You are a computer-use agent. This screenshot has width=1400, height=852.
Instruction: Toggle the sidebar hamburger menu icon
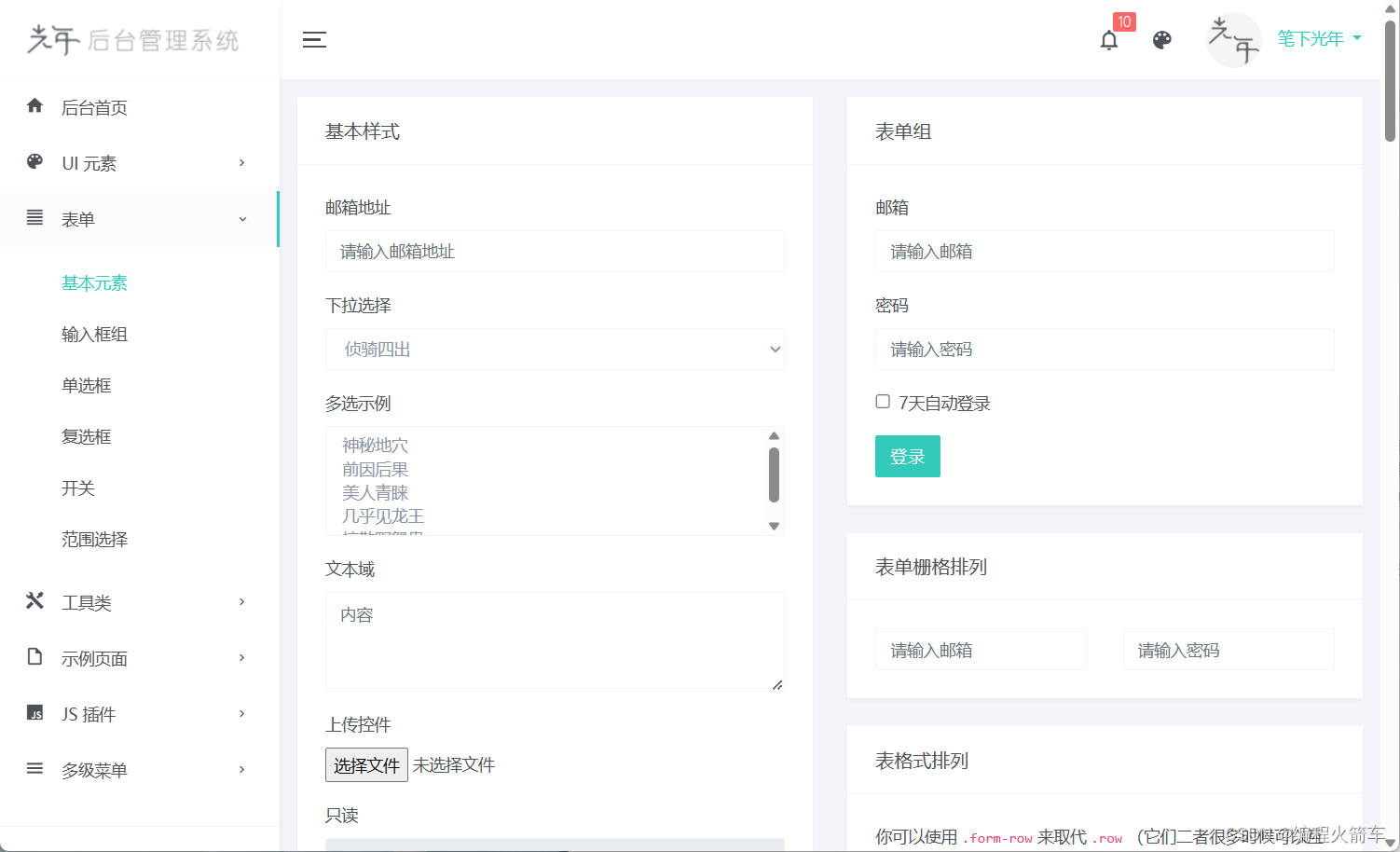tap(314, 39)
